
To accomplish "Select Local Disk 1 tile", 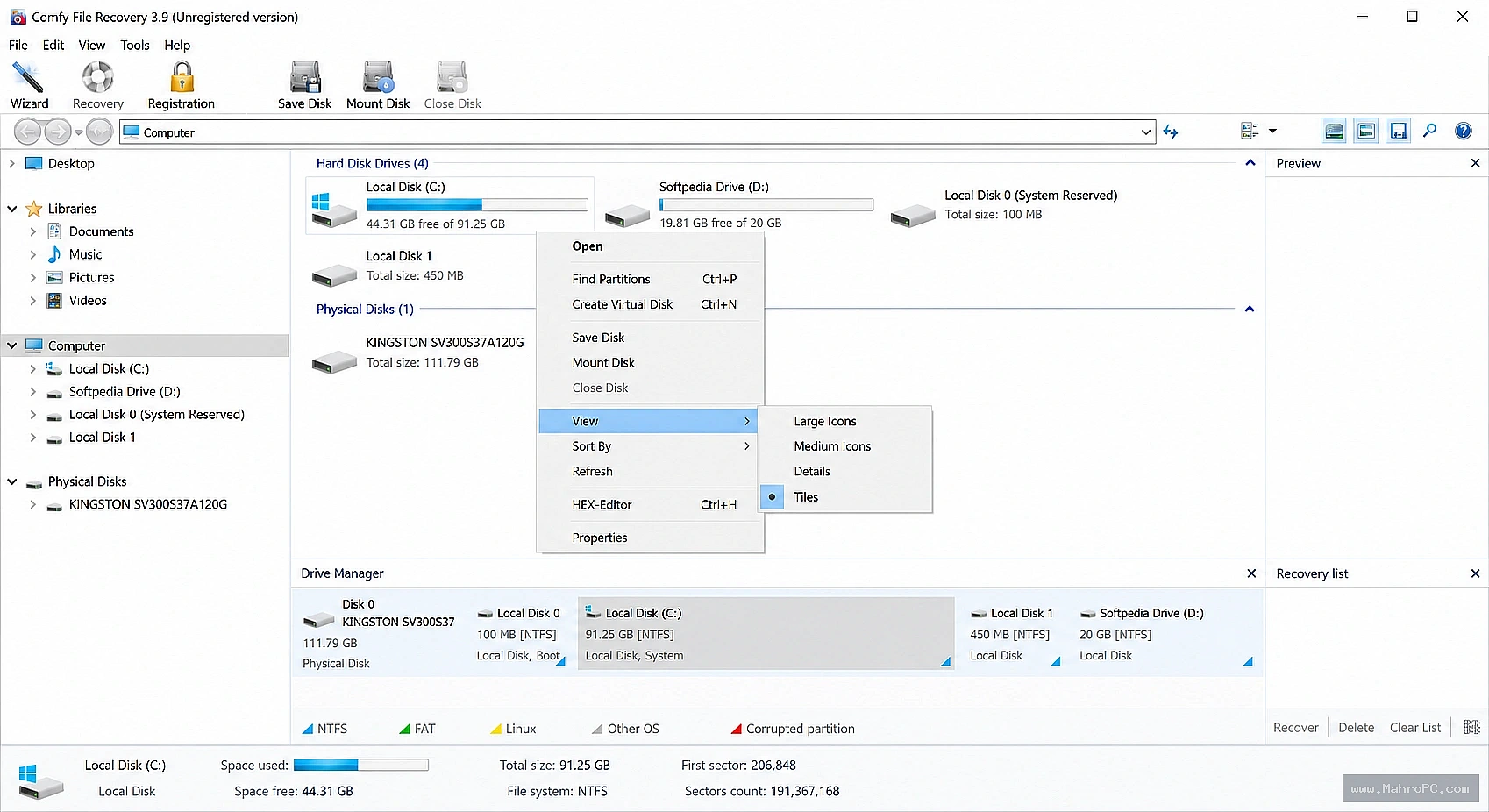I will coord(390,266).
